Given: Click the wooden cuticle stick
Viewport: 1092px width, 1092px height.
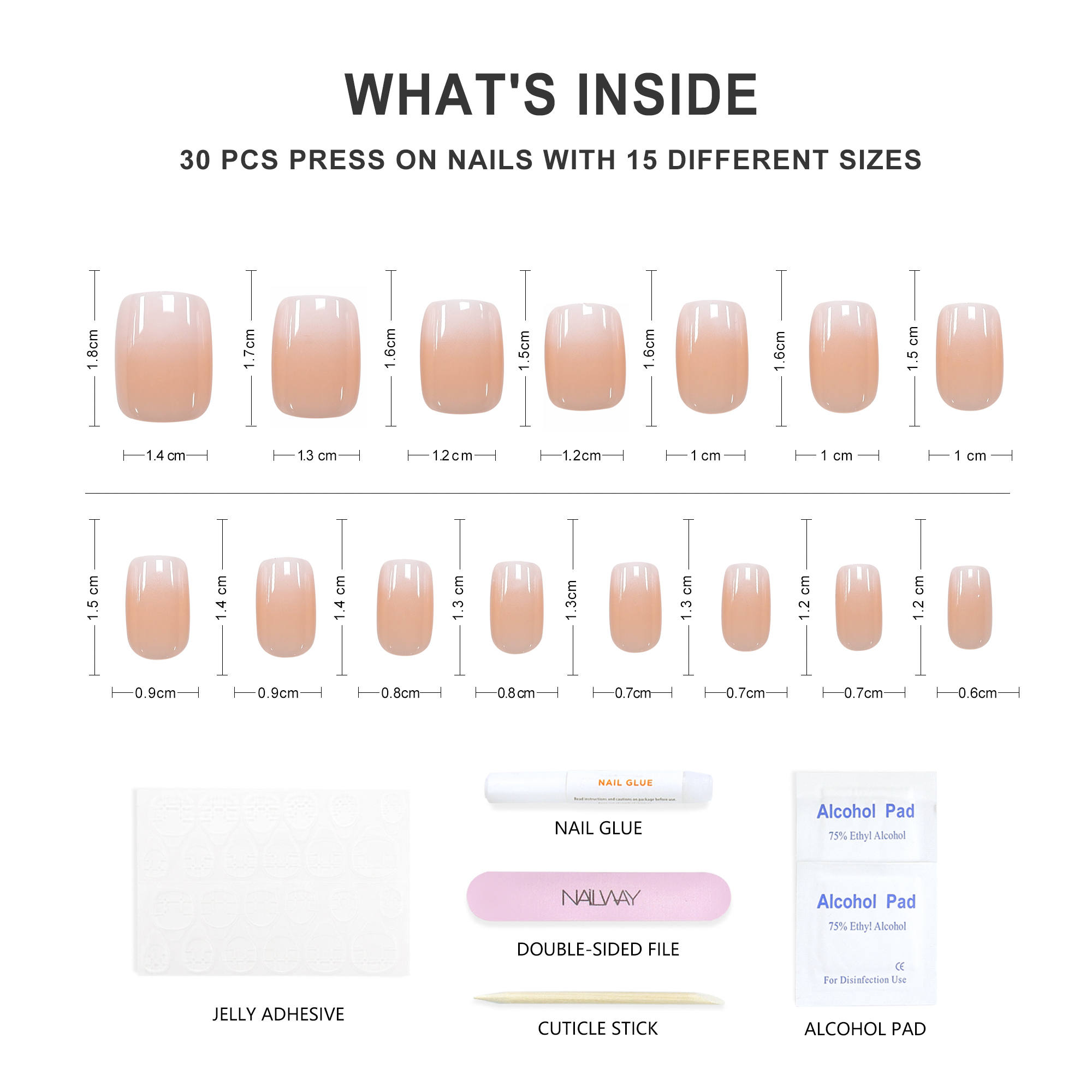Looking at the screenshot, I should tap(598, 999).
